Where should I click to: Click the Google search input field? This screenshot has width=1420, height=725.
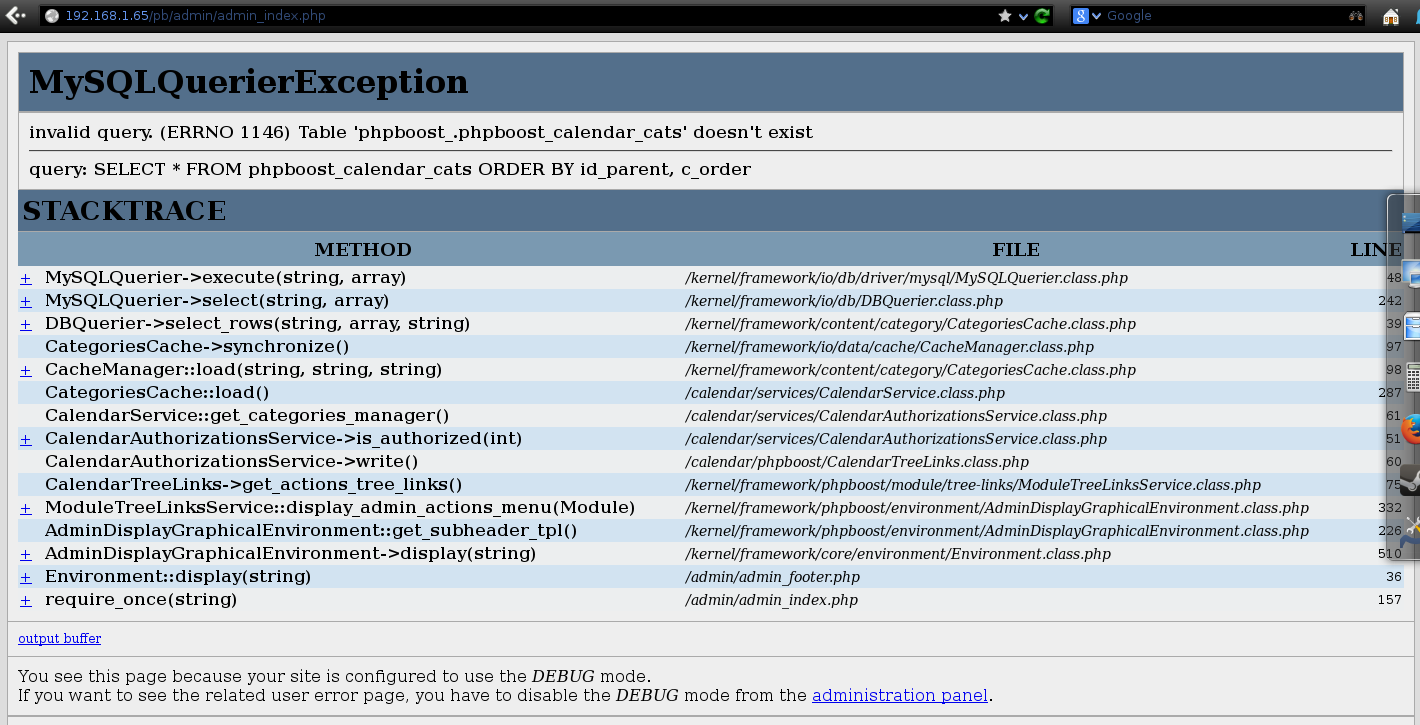[x=1220, y=16]
